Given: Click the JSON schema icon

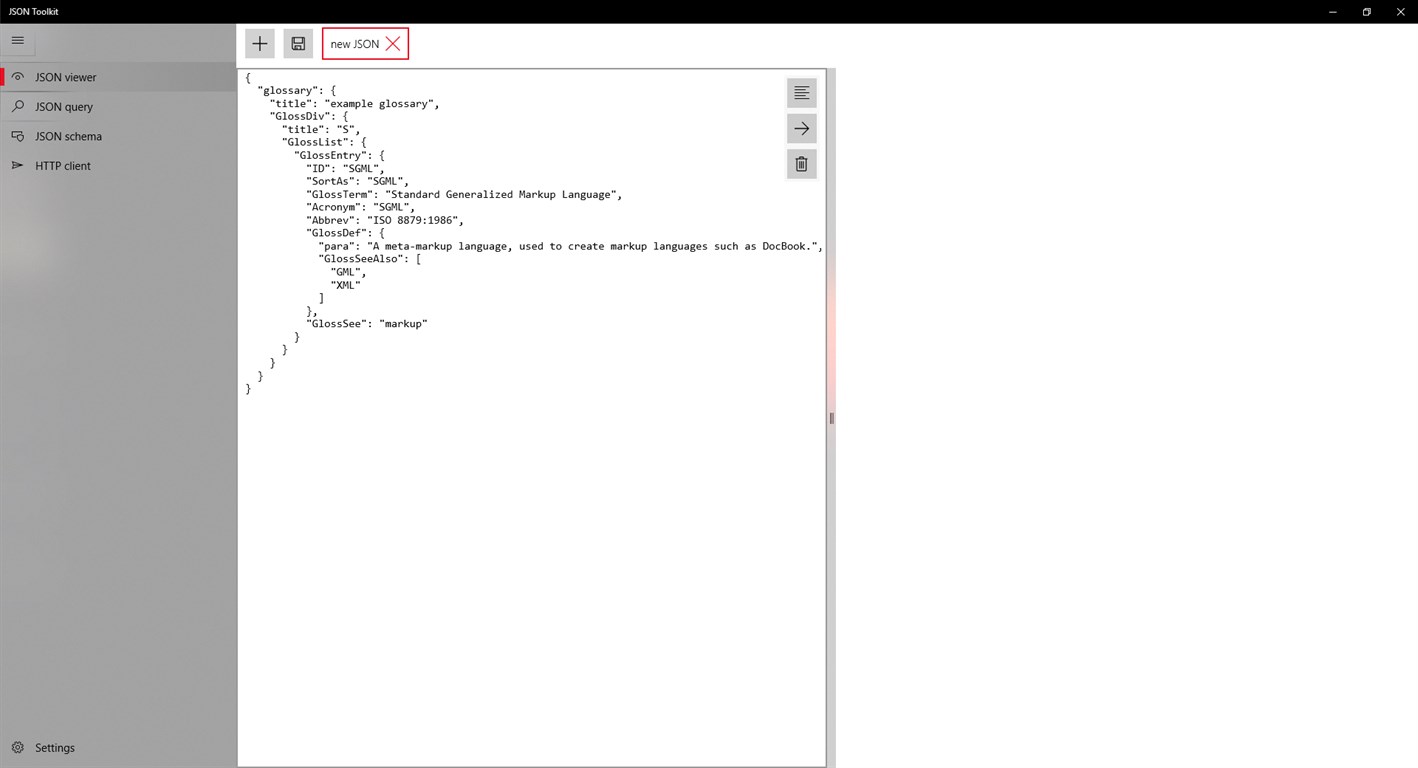Looking at the screenshot, I should point(17,136).
